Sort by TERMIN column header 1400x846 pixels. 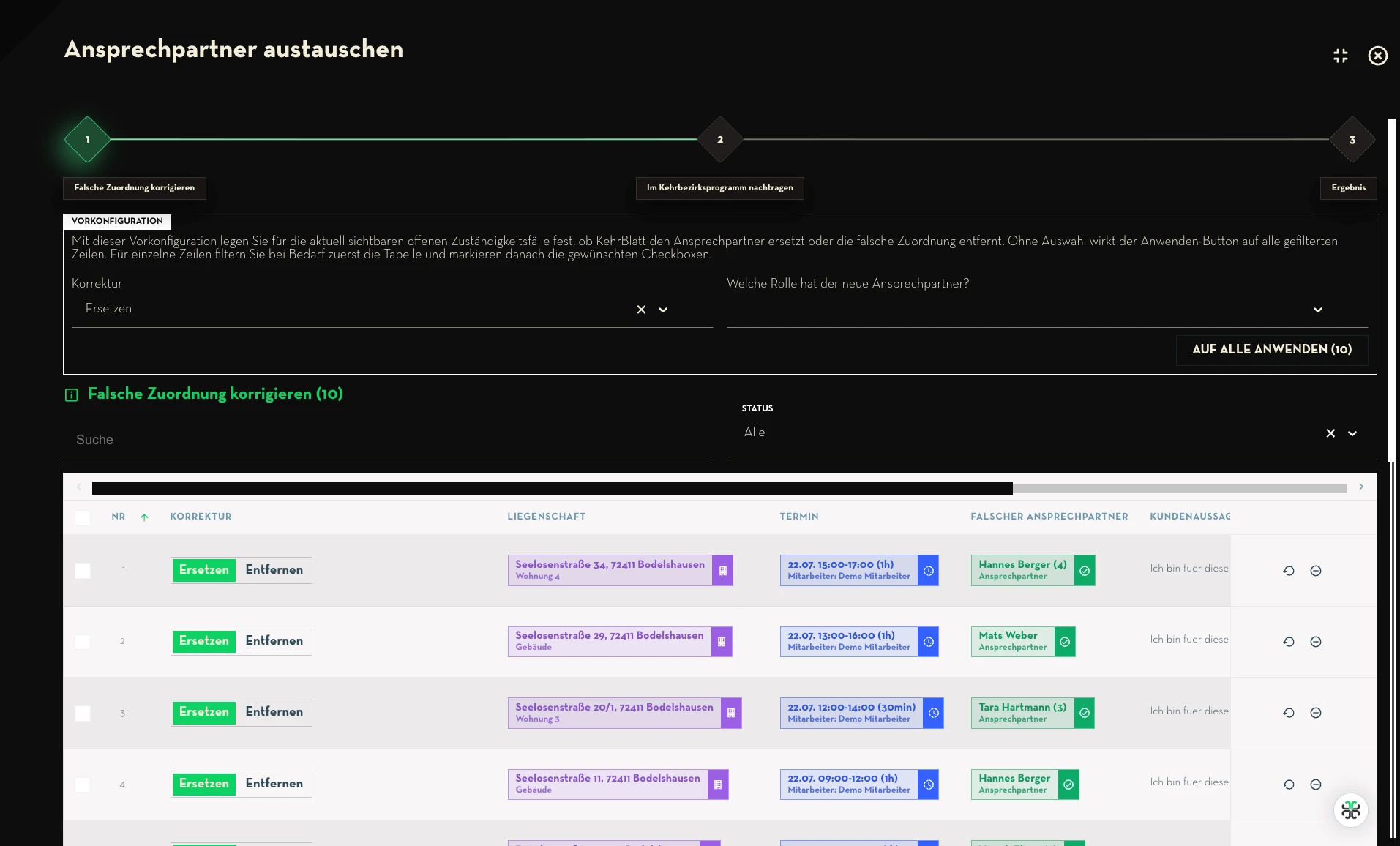point(799,517)
